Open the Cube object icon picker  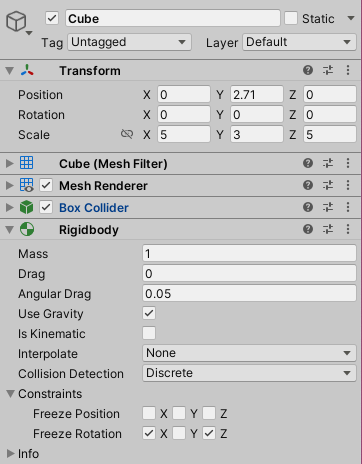18,22
